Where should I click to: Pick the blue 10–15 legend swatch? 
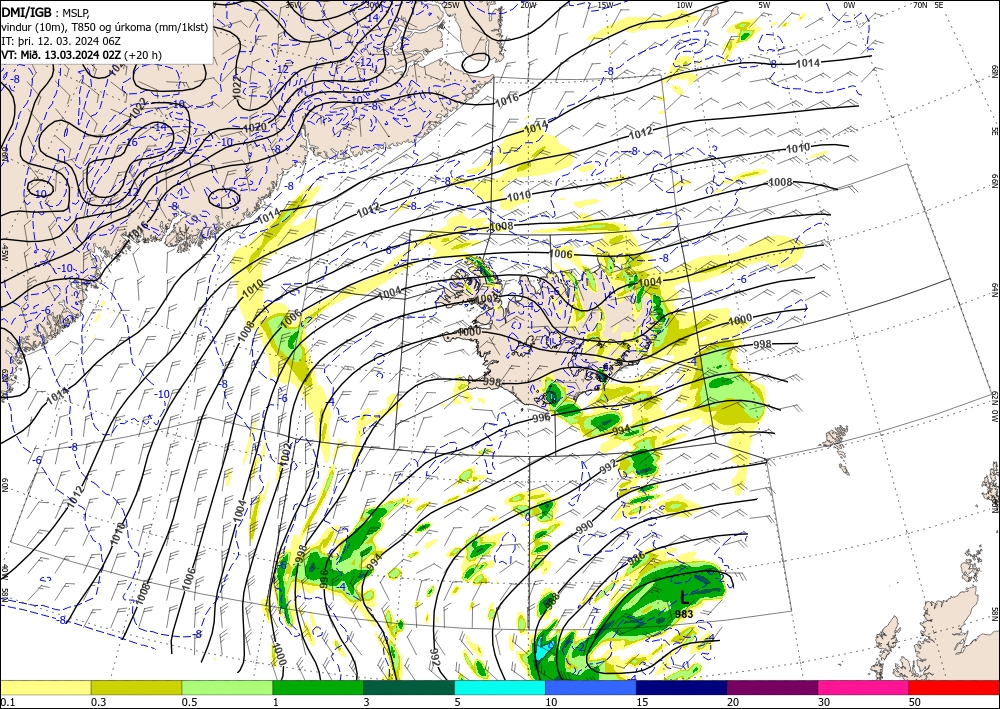click(x=591, y=687)
